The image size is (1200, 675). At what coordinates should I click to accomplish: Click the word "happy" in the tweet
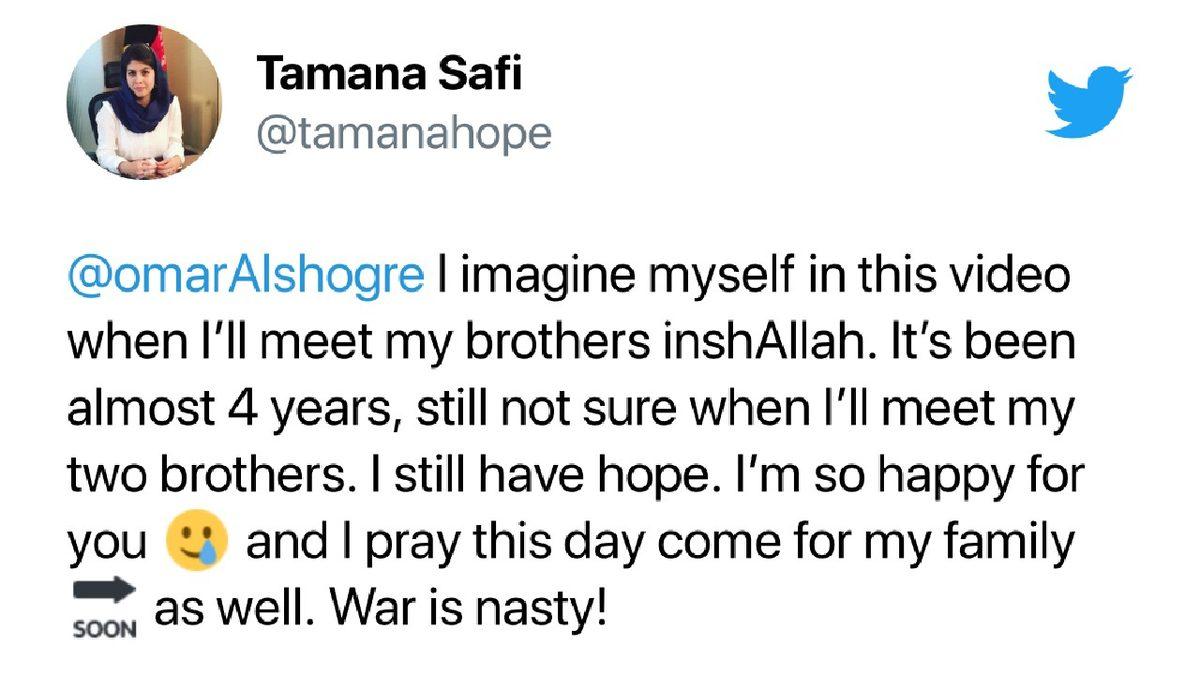coord(952,475)
